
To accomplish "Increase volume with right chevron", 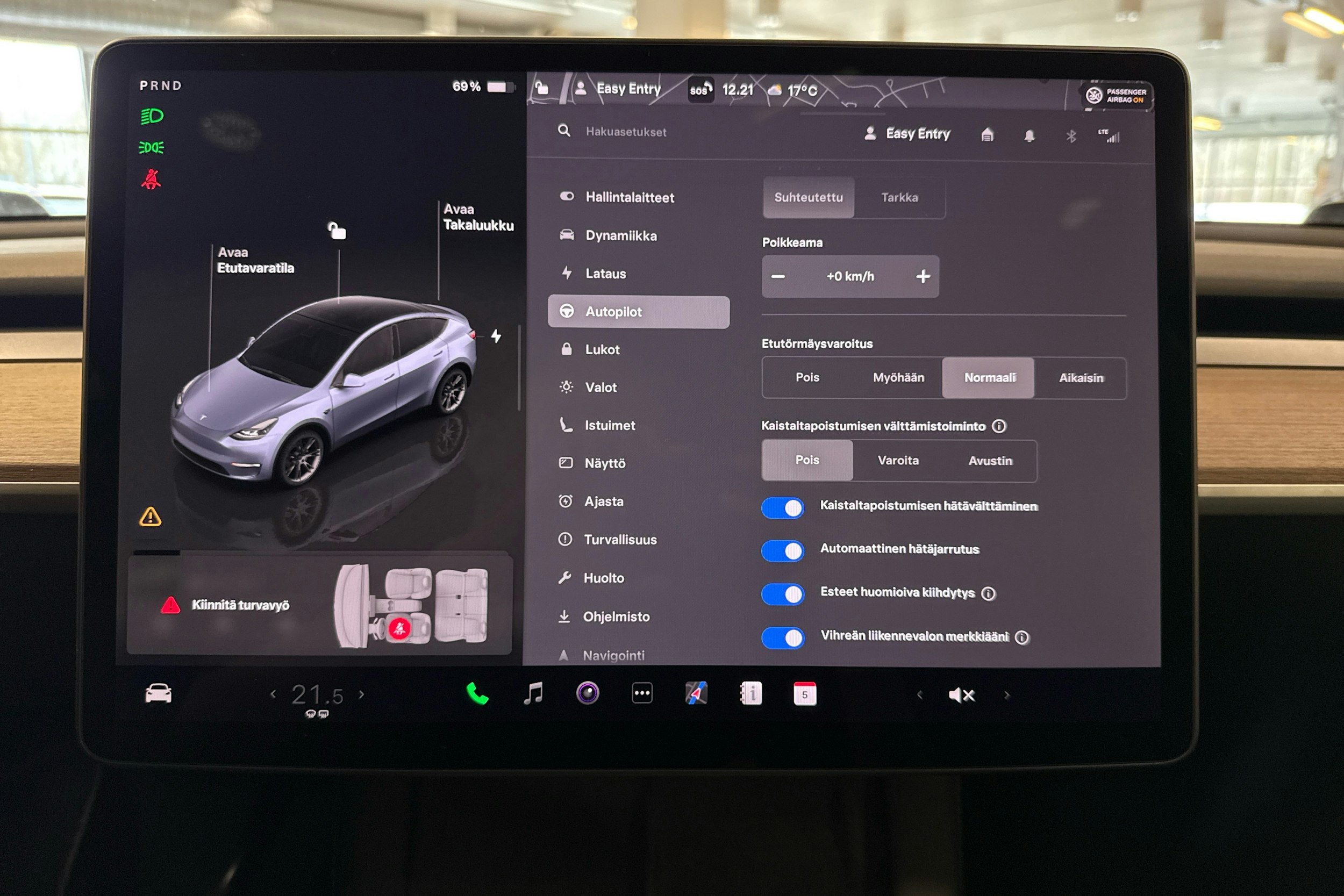I will 1007,695.
